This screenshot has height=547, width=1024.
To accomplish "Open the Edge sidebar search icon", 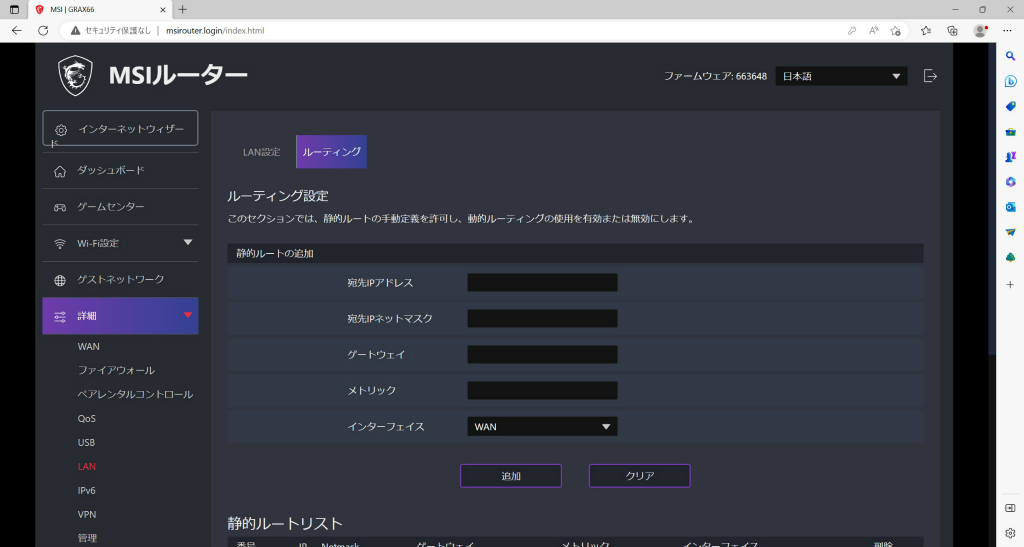I will coord(1010,56).
